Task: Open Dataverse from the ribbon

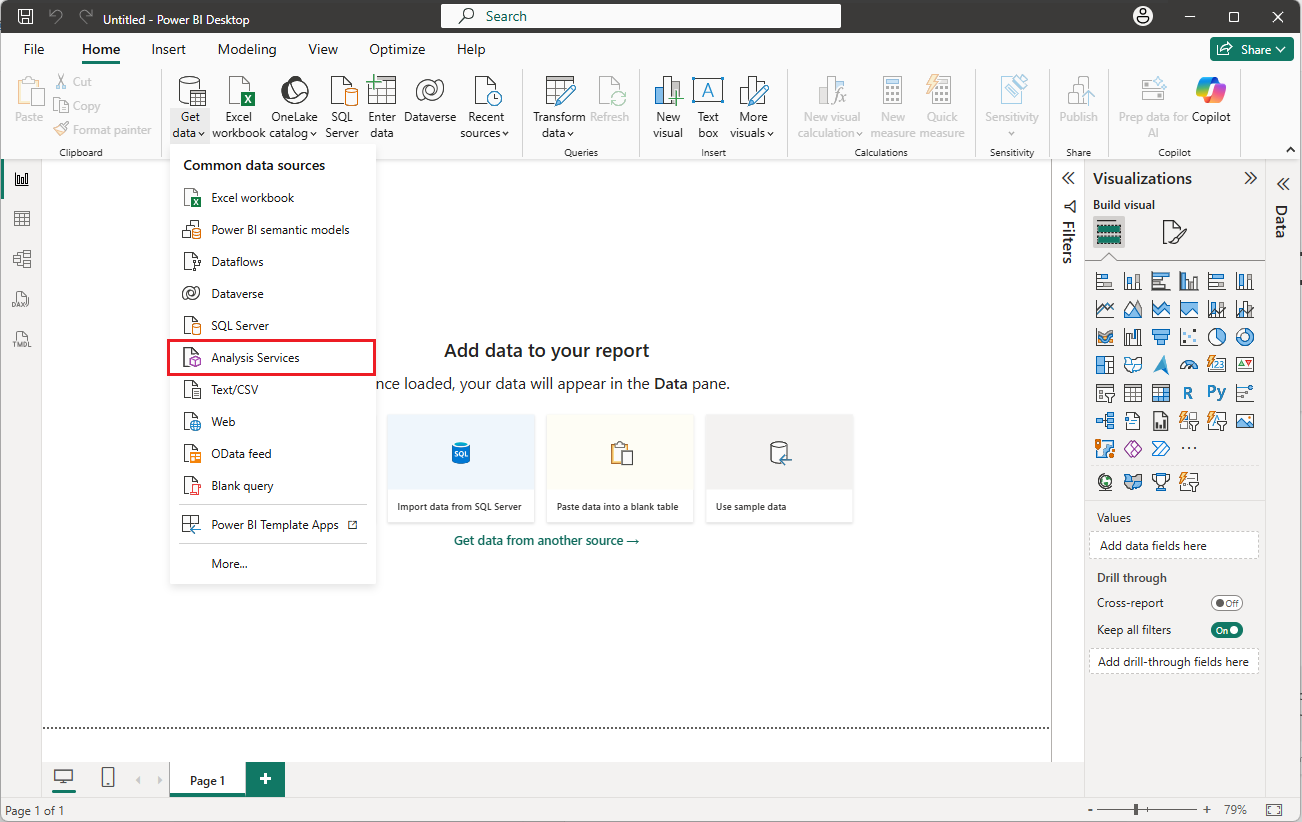Action: point(430,100)
